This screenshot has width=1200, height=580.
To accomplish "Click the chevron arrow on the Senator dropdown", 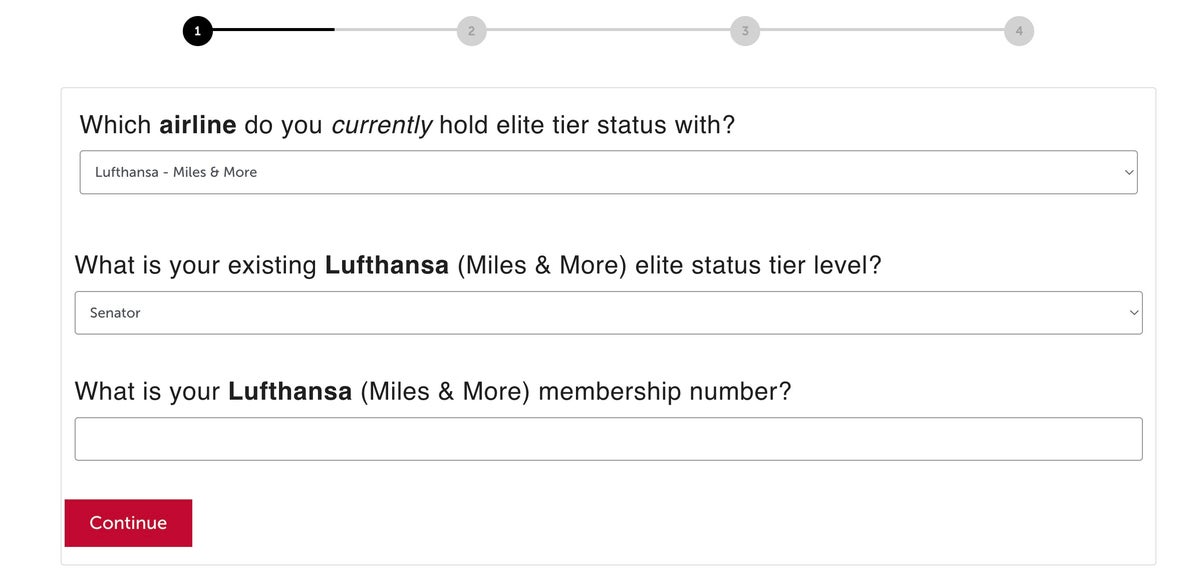I will point(1134,313).
